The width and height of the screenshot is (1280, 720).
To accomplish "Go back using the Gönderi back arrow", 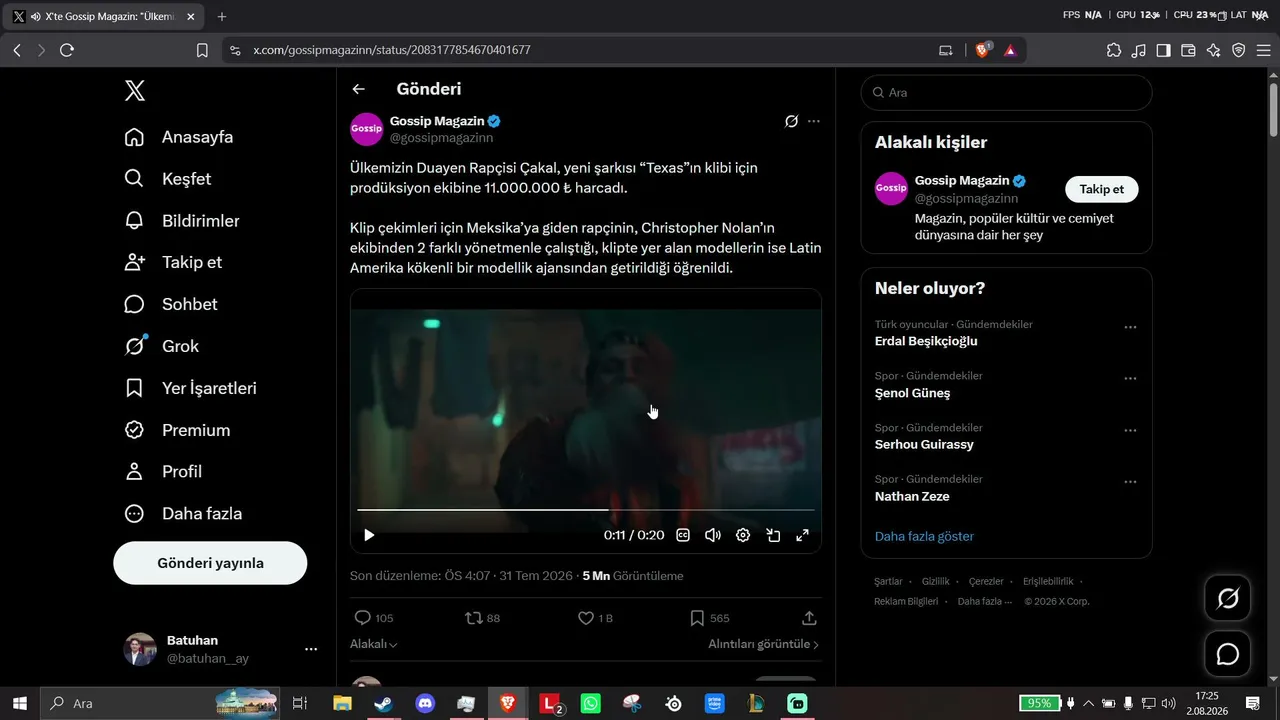I will 359,89.
